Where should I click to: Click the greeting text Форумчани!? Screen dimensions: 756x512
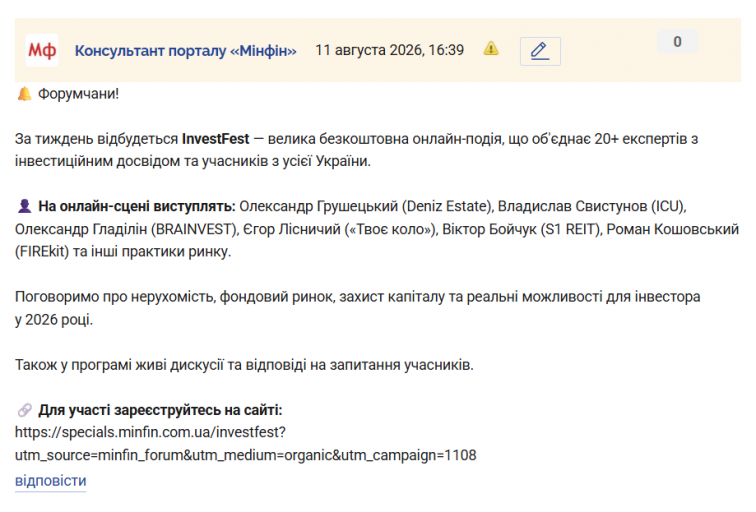(x=79, y=94)
